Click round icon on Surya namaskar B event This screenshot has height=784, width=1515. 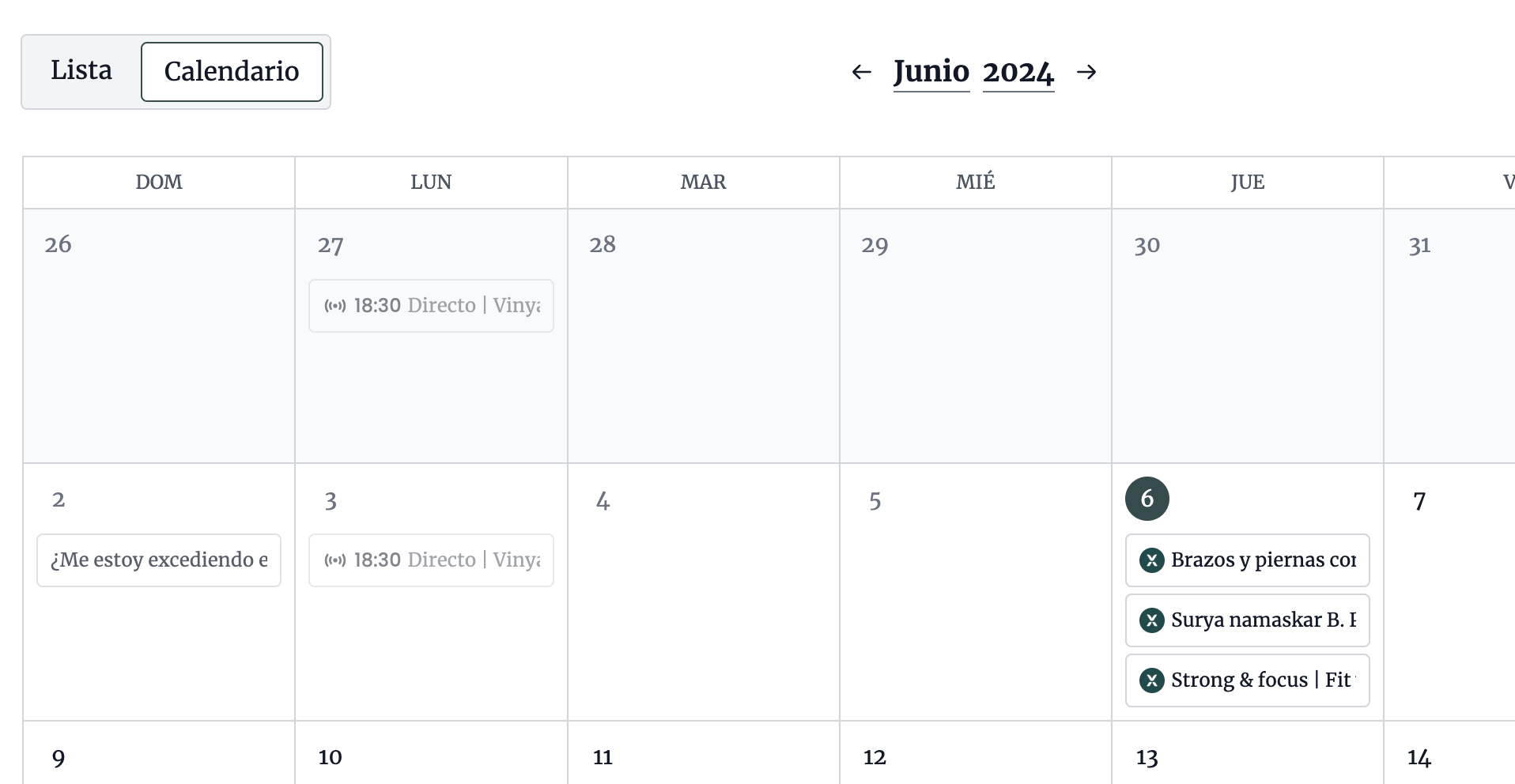click(x=1151, y=620)
